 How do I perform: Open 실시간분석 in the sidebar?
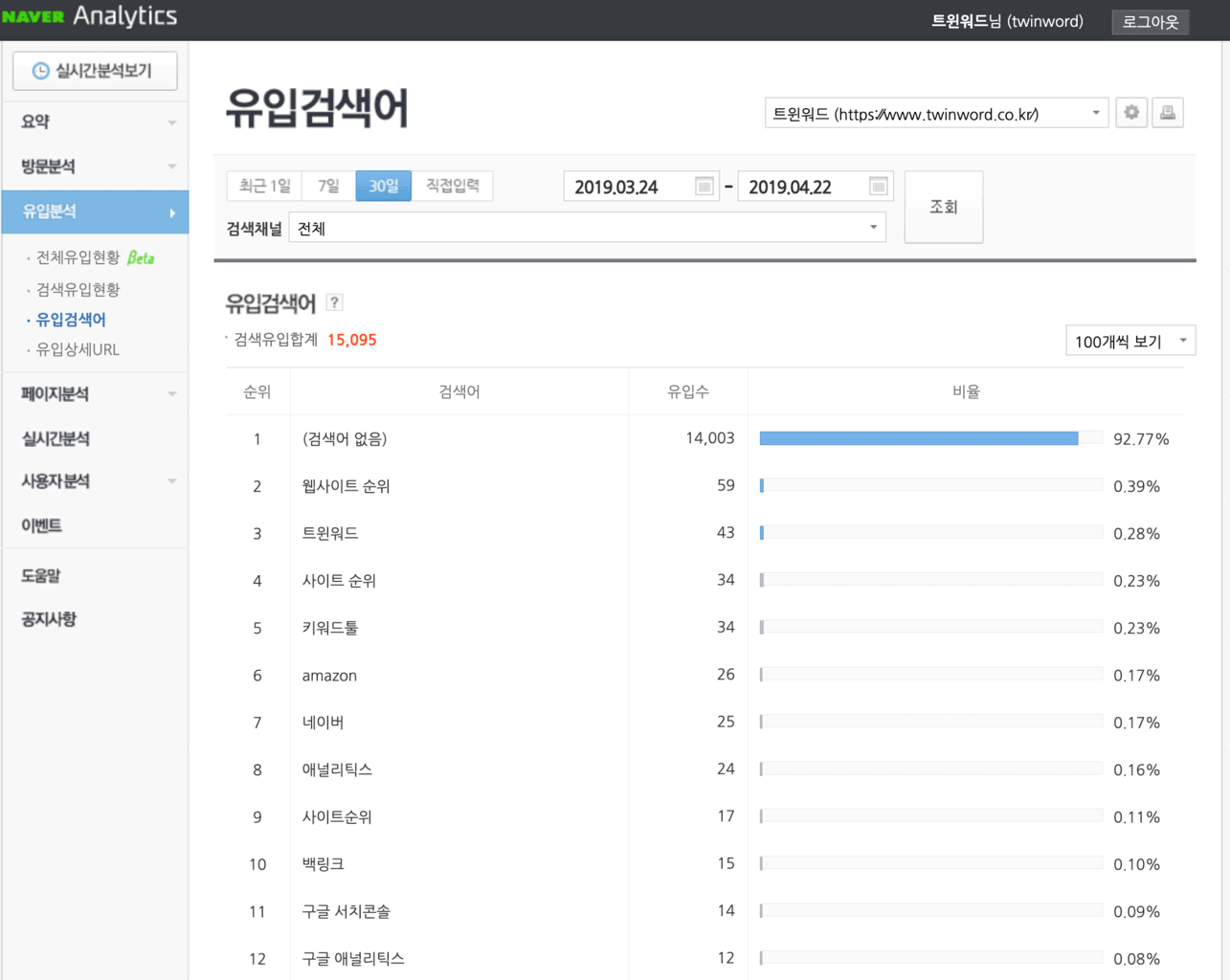tap(56, 438)
